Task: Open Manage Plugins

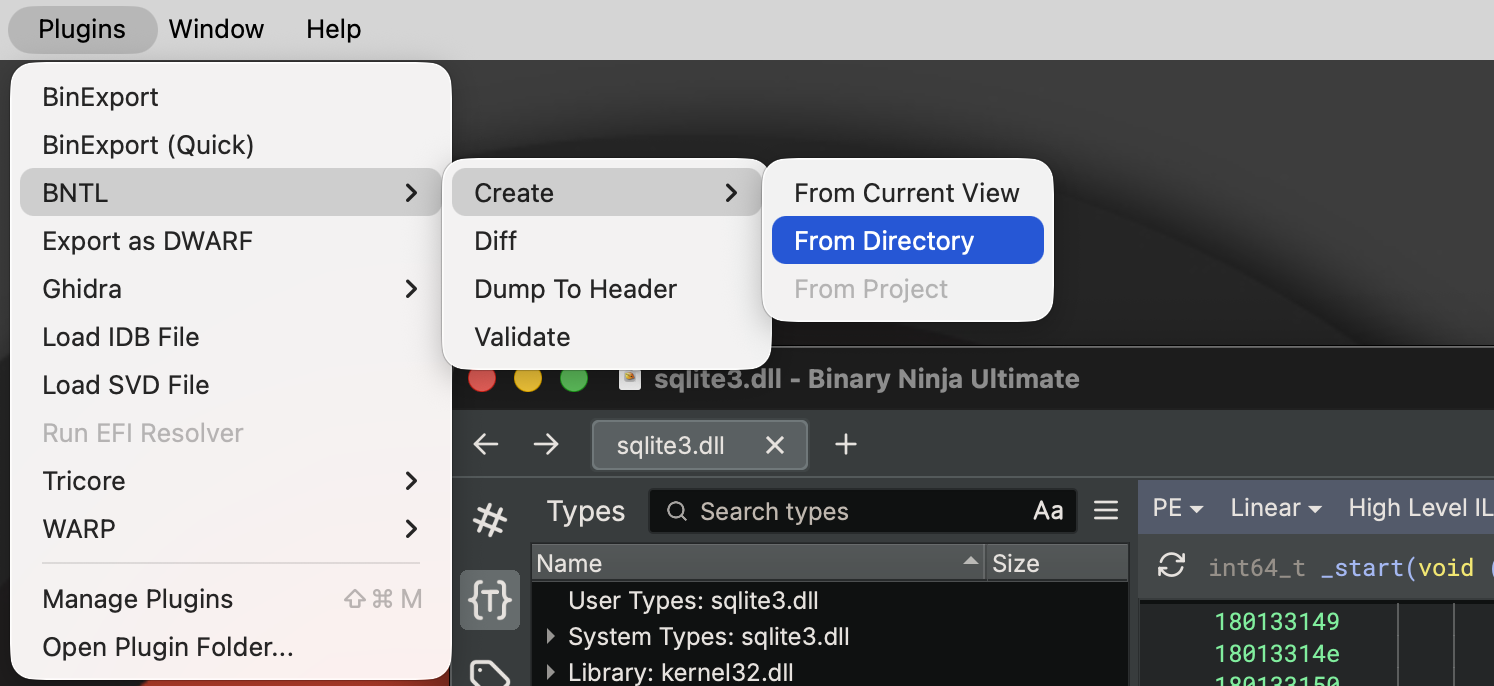Action: (x=137, y=599)
